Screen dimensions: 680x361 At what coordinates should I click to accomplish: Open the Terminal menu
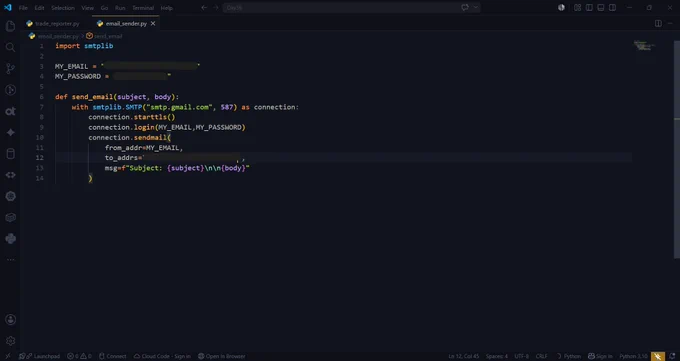click(x=143, y=8)
